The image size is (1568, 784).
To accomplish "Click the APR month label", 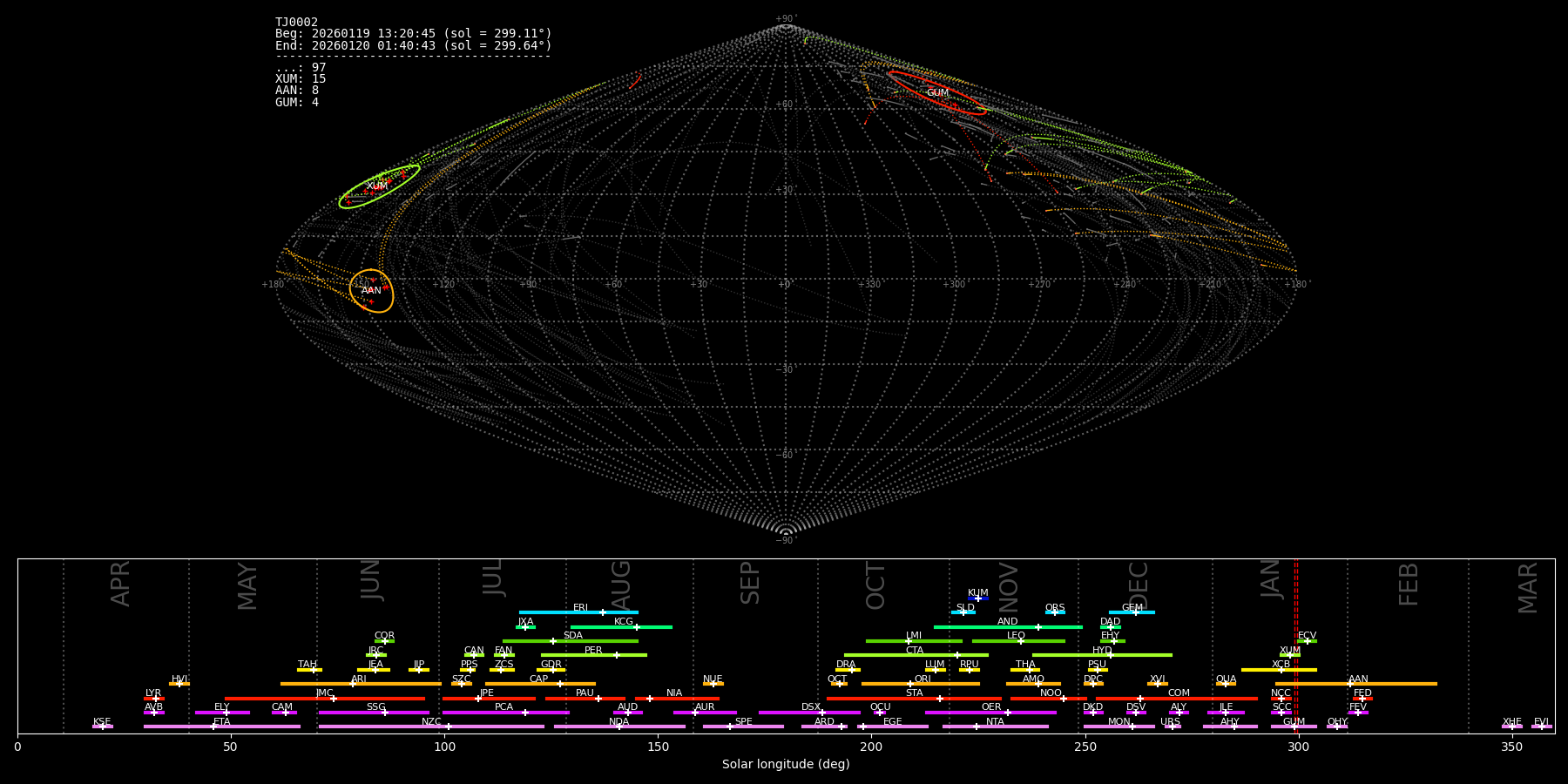I will [121, 584].
